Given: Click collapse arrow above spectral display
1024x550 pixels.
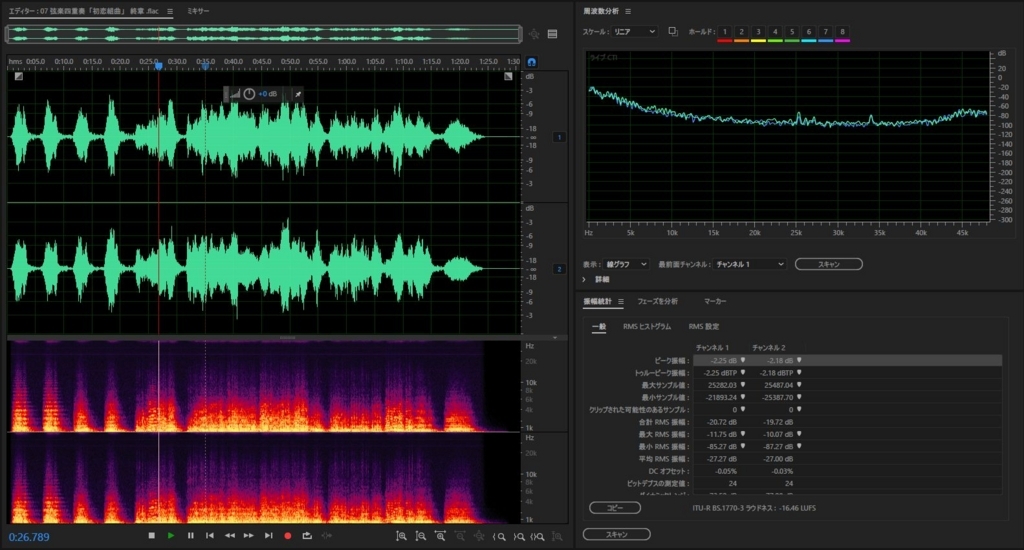Looking at the screenshot, I should (x=554, y=338).
